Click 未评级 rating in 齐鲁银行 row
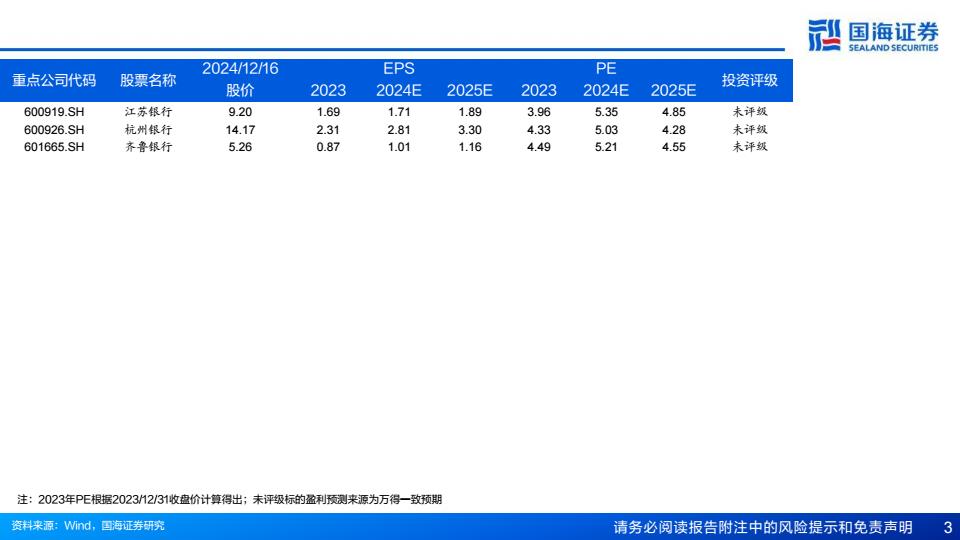The height and width of the screenshot is (540, 960). (749, 147)
